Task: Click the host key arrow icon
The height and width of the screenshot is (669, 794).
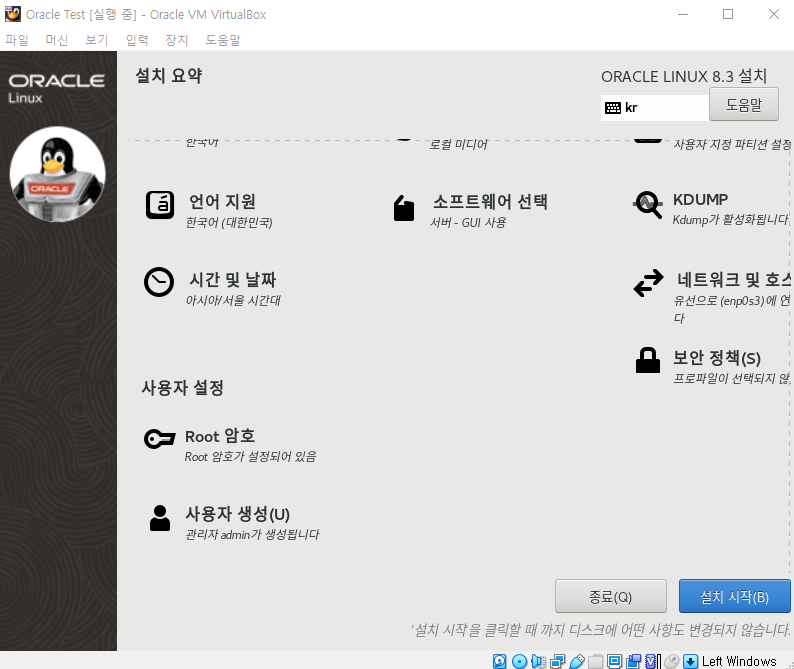Action: (x=690, y=661)
